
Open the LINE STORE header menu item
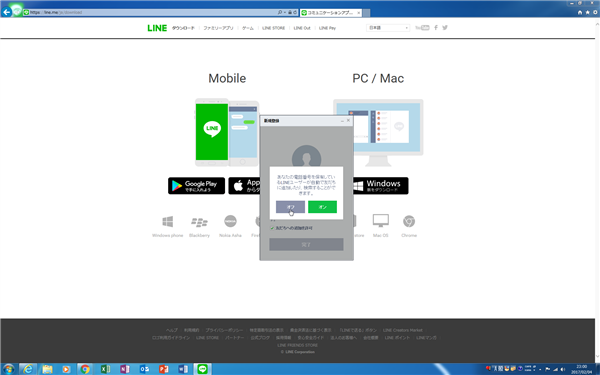[273, 28]
